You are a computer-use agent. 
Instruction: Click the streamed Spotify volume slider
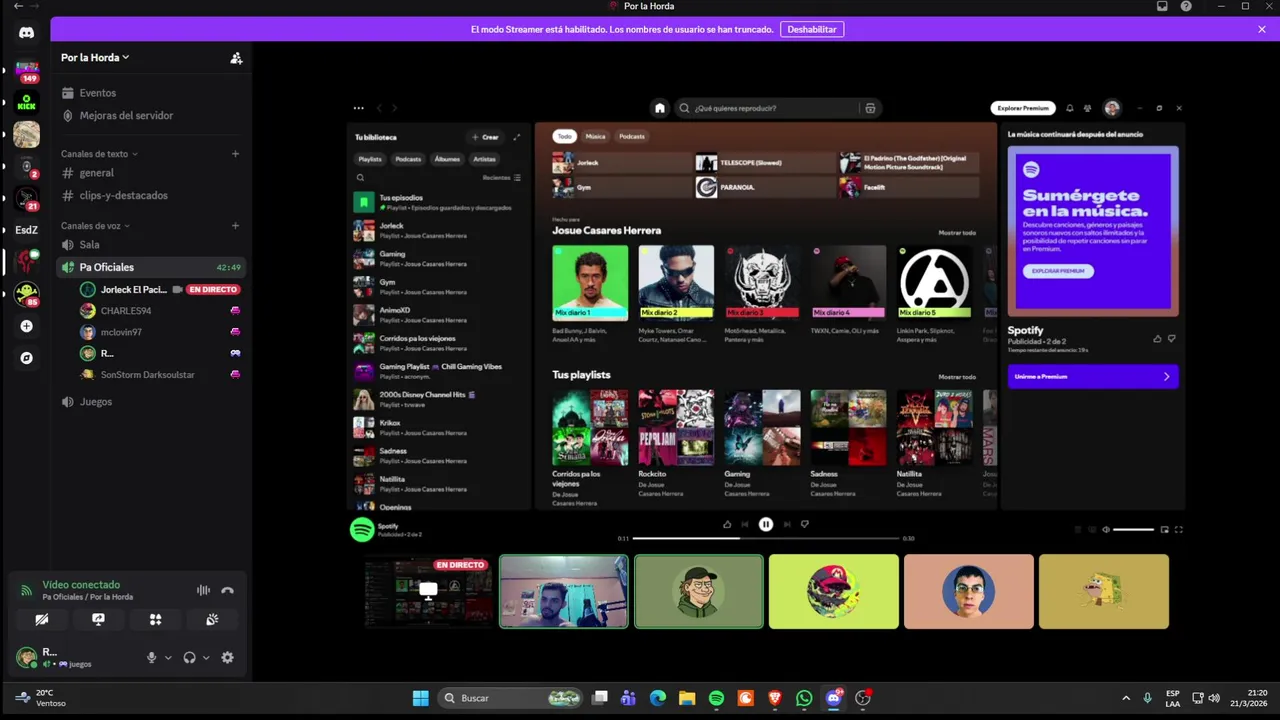click(1133, 530)
